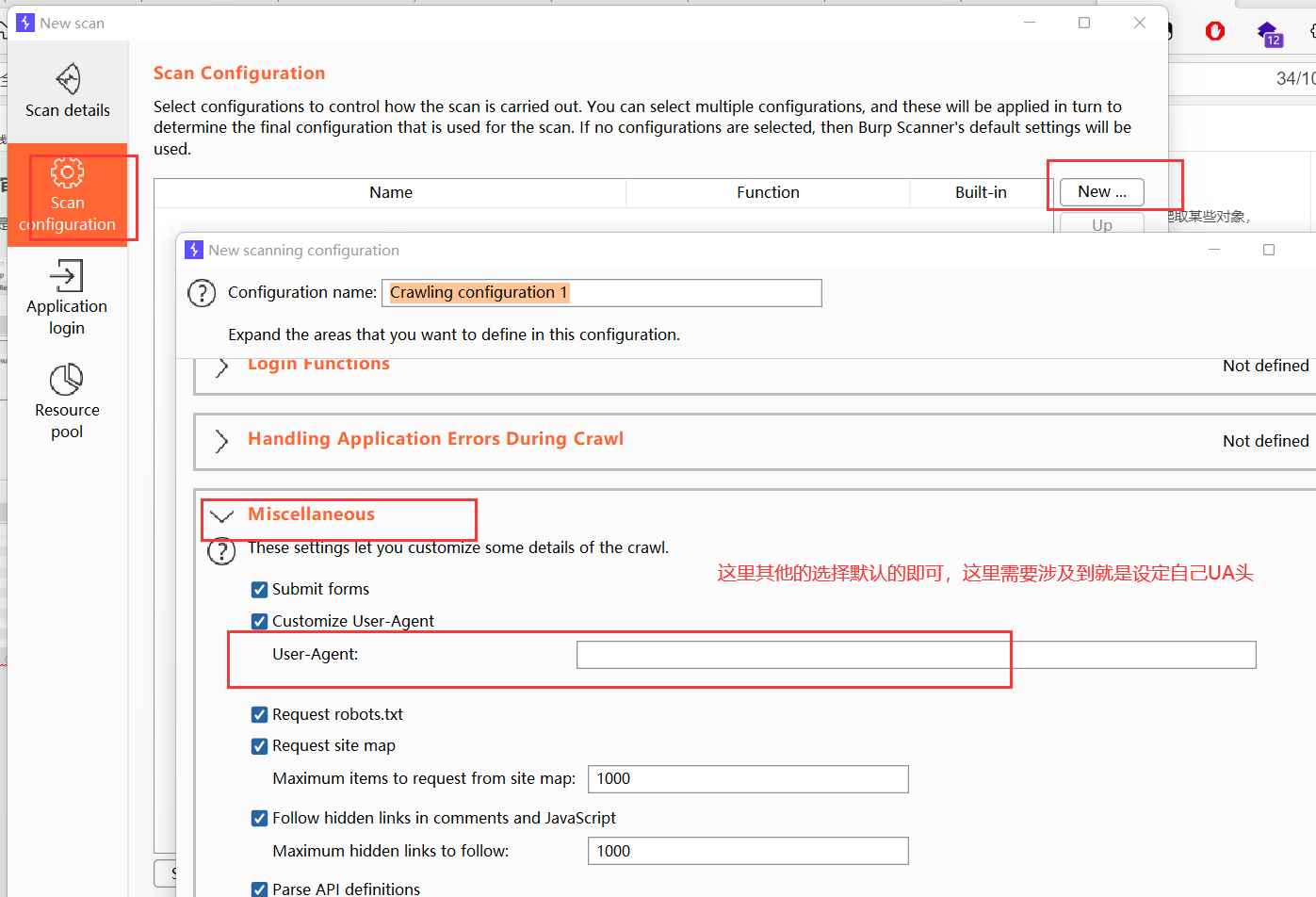Maximize the New scan window
1316x897 pixels.
click(x=1084, y=23)
